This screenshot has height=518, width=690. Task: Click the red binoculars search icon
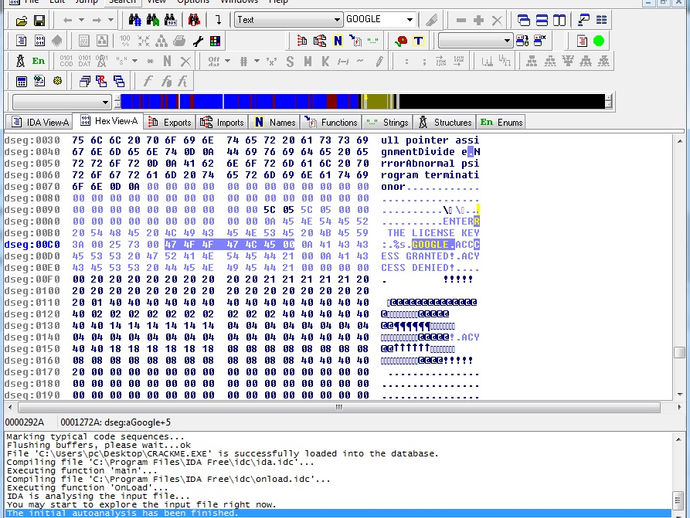(x=194, y=20)
